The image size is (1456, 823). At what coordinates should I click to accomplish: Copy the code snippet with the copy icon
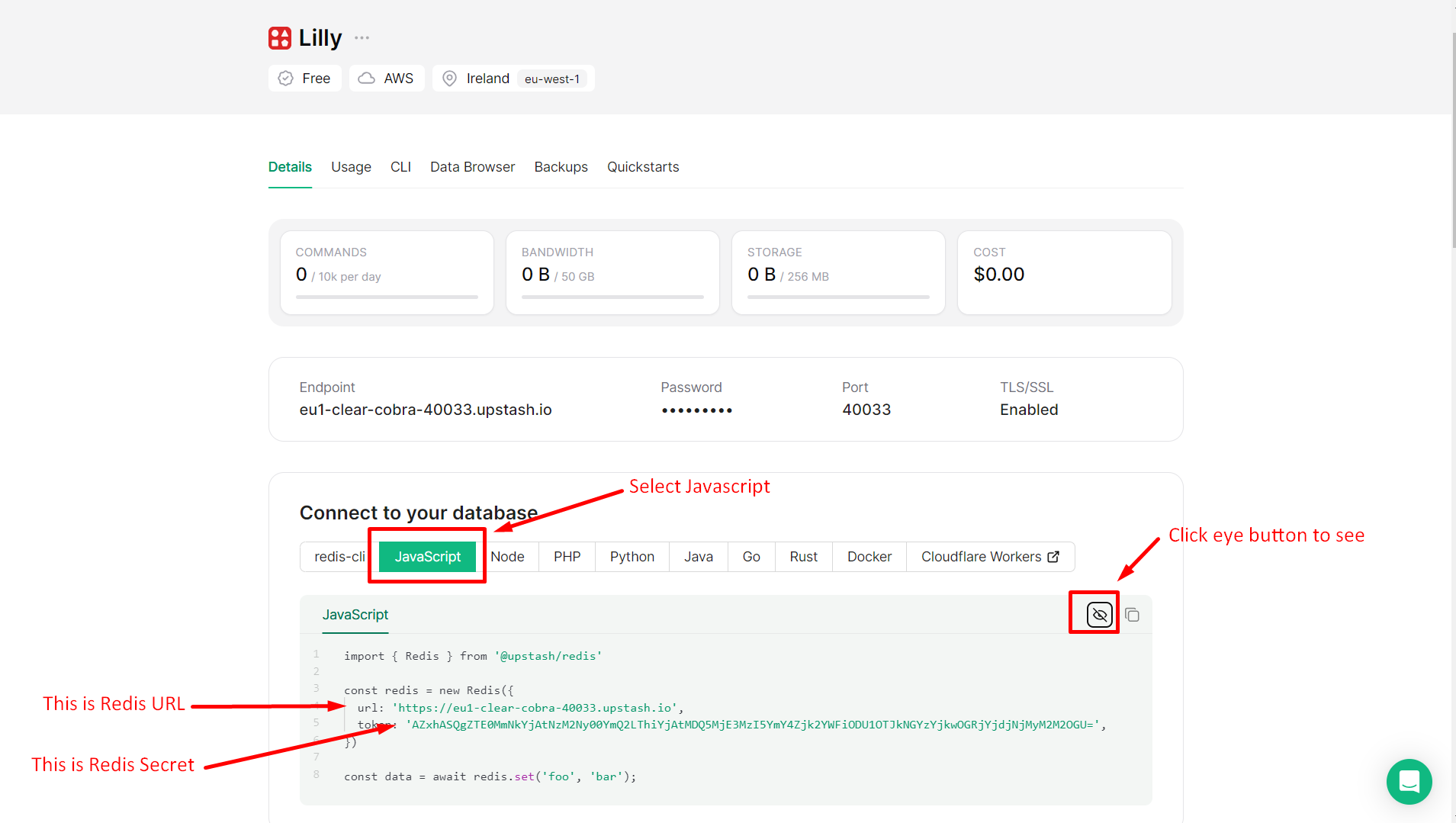click(1132, 615)
